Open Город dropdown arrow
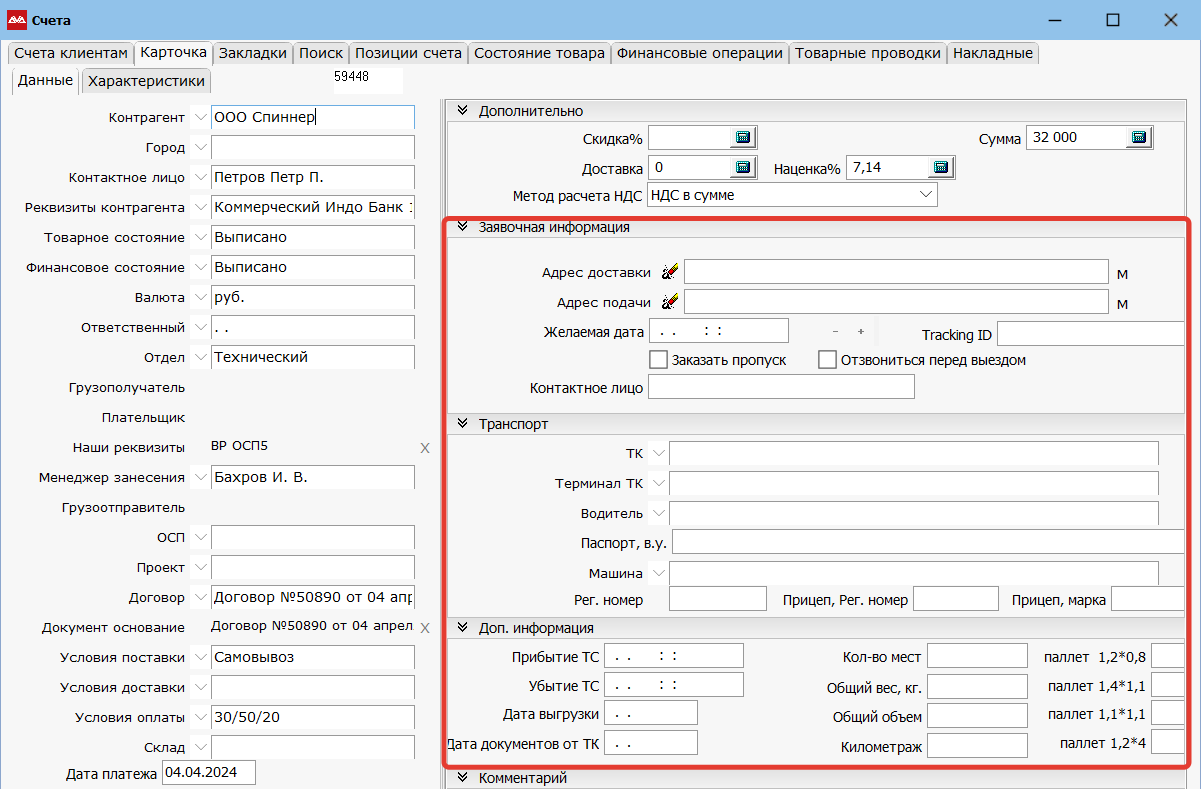 200,148
